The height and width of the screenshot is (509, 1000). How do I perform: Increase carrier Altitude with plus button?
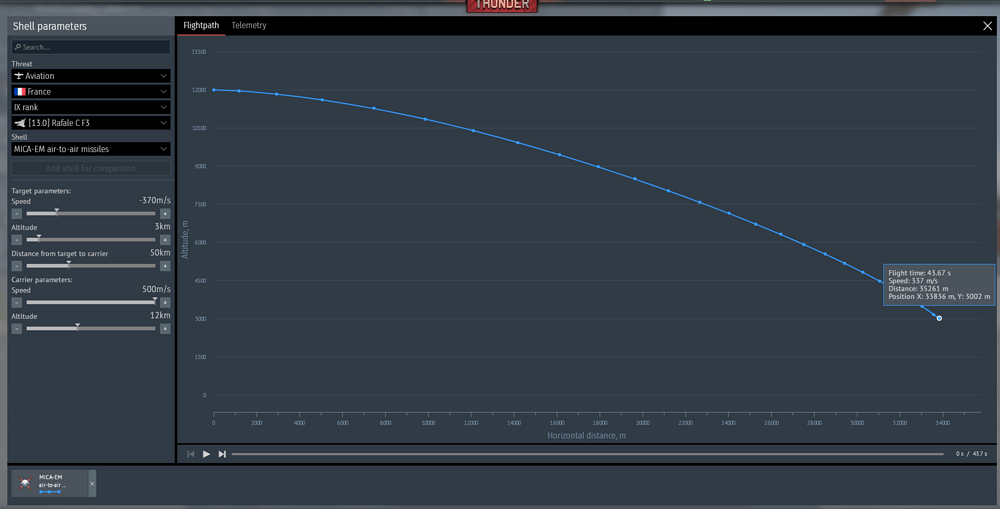click(165, 328)
